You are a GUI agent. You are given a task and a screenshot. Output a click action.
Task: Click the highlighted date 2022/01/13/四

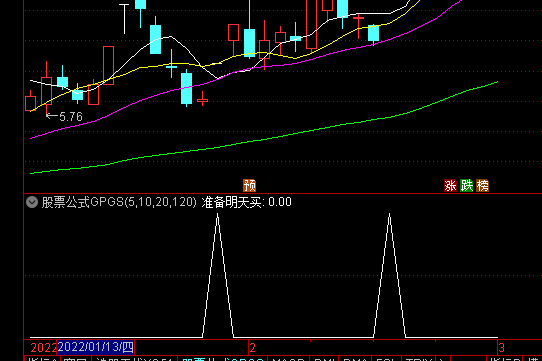point(96,347)
